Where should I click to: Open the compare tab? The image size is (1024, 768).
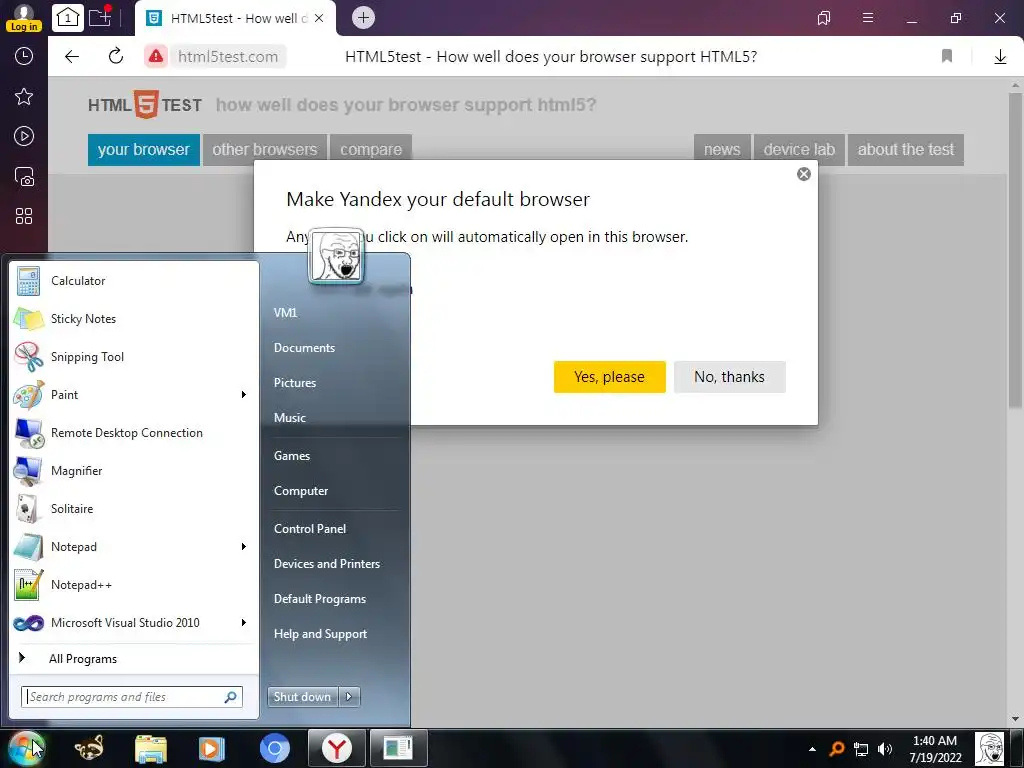(x=371, y=150)
